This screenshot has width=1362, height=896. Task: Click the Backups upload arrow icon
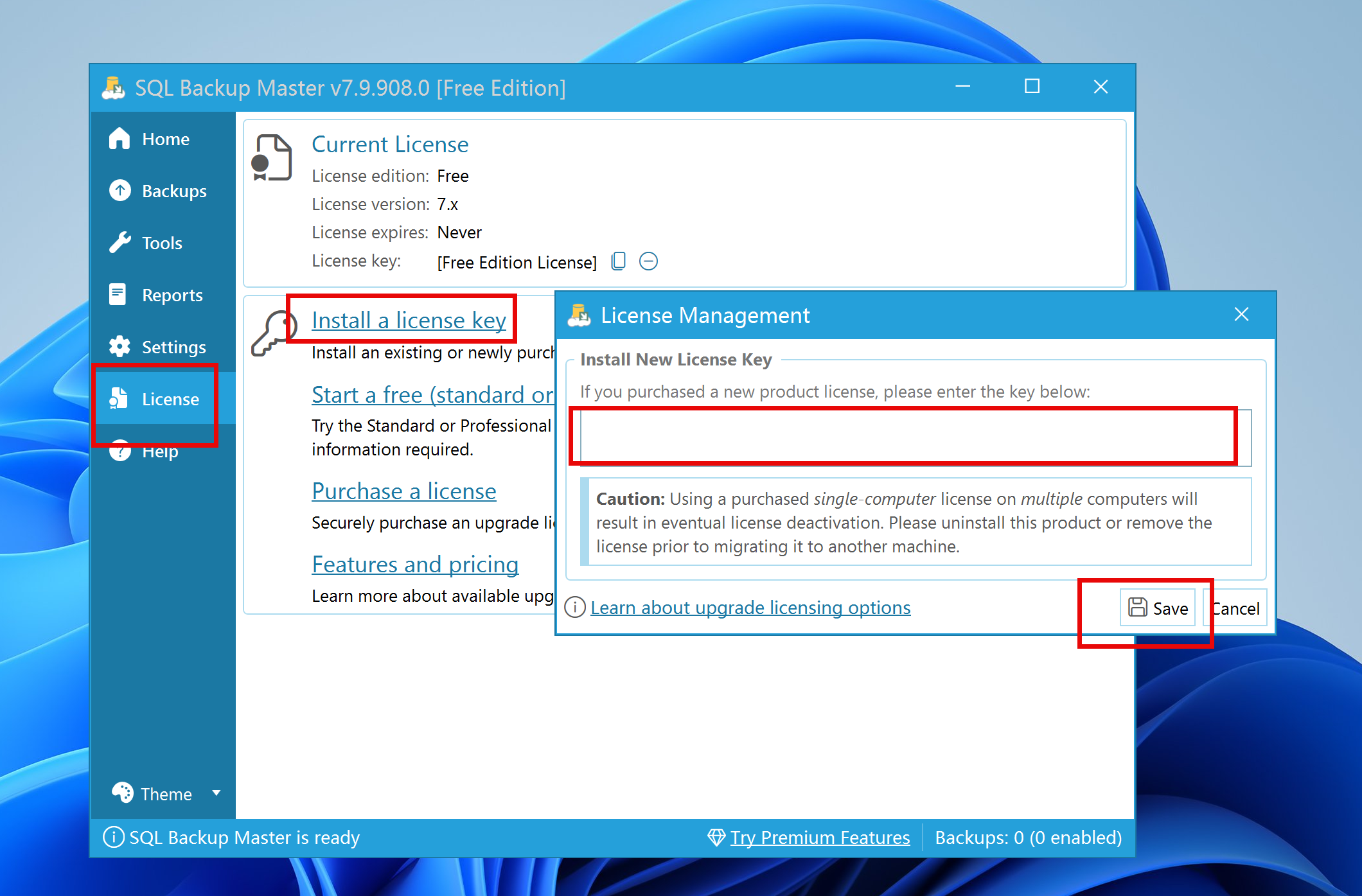119,191
